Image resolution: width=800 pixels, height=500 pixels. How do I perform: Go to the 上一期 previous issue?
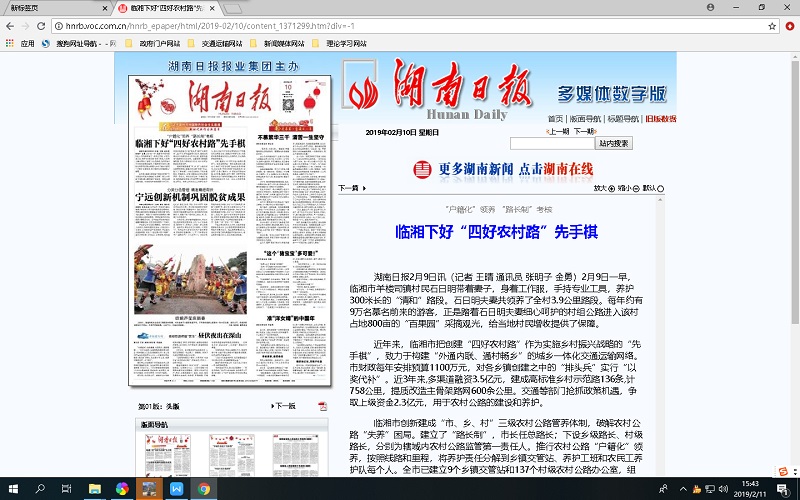click(559, 132)
